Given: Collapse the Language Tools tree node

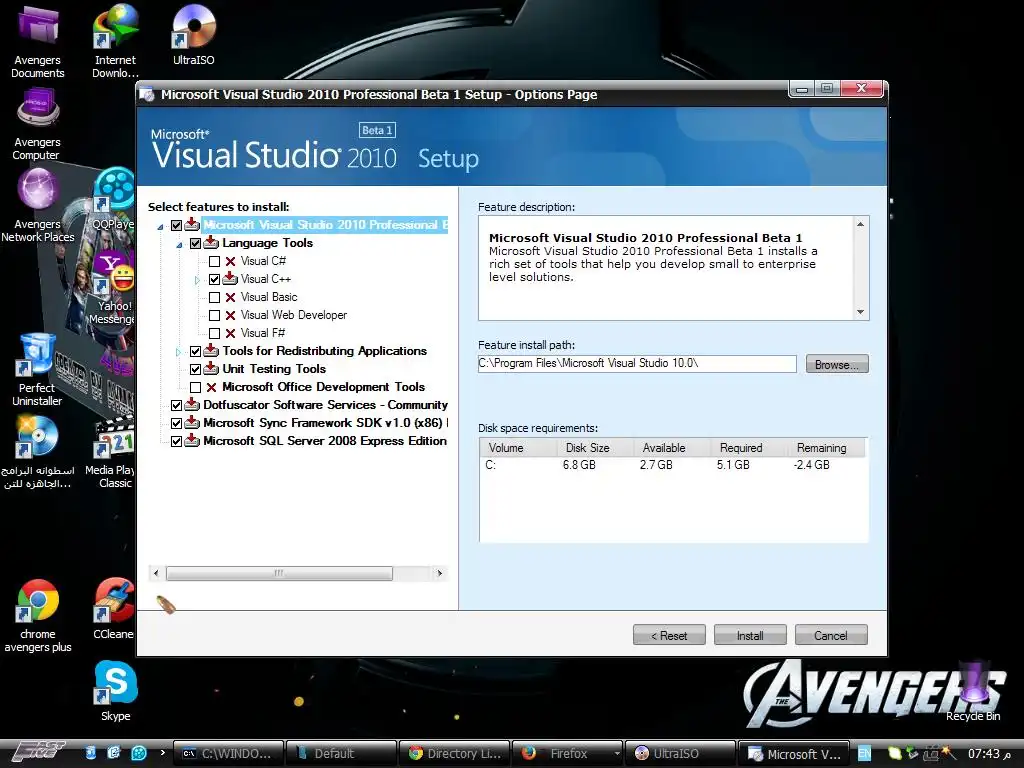Looking at the screenshot, I should pos(180,245).
